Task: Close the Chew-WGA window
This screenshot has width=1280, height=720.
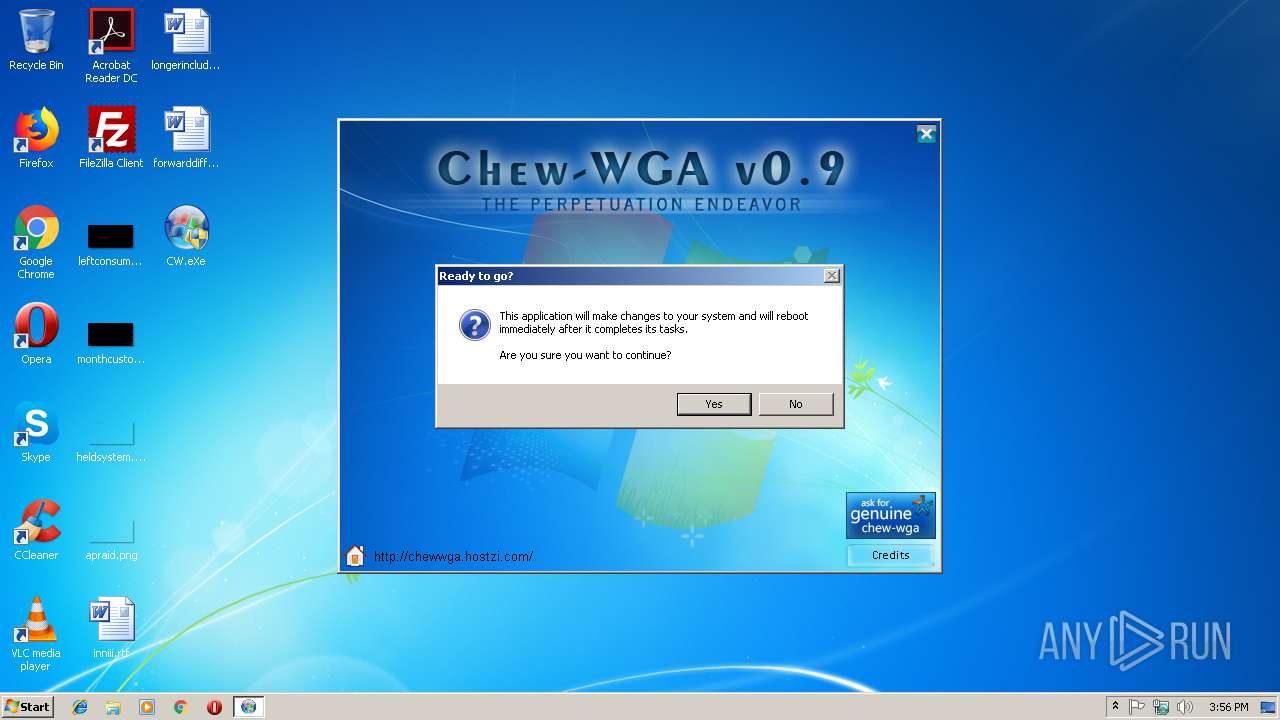Action: point(926,134)
